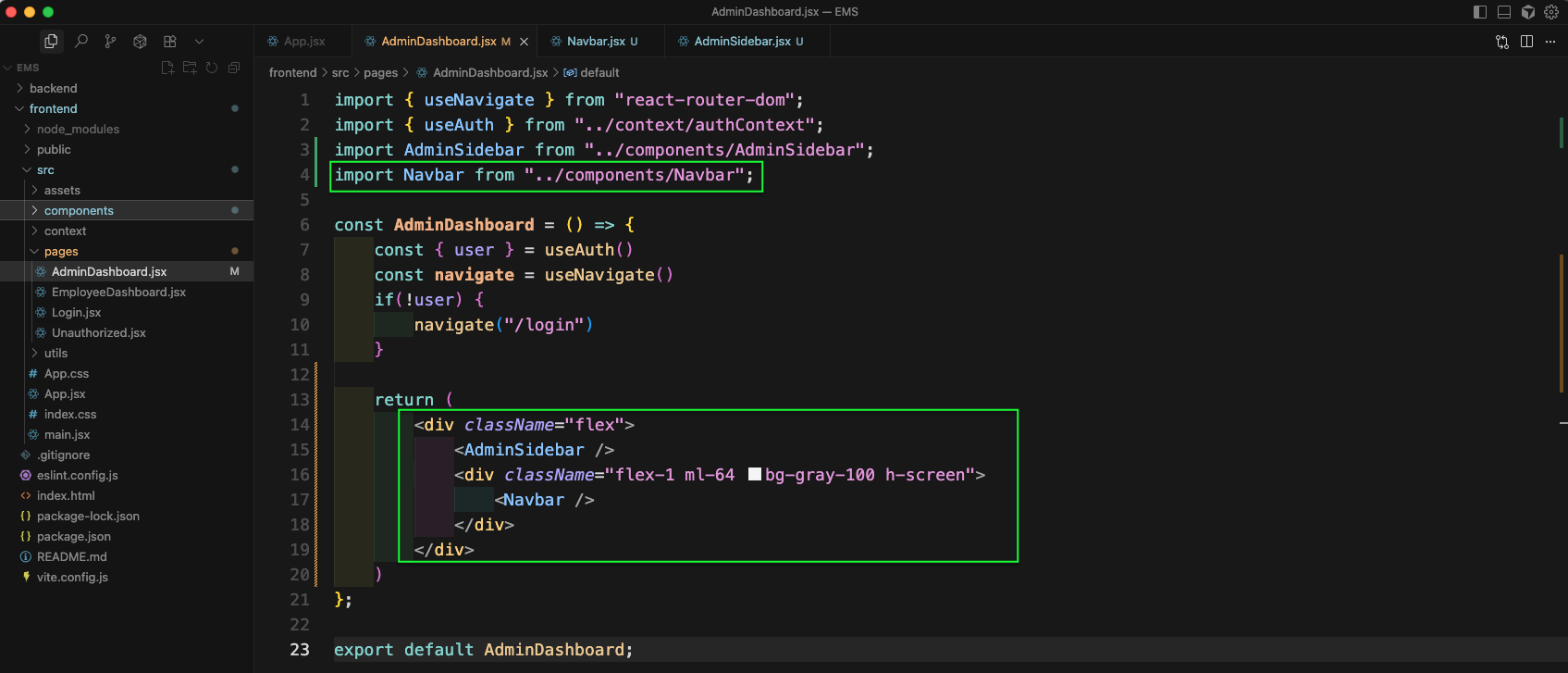Image resolution: width=1568 pixels, height=673 pixels.
Task: Open the editor More Actions ellipsis
Action: (1550, 42)
